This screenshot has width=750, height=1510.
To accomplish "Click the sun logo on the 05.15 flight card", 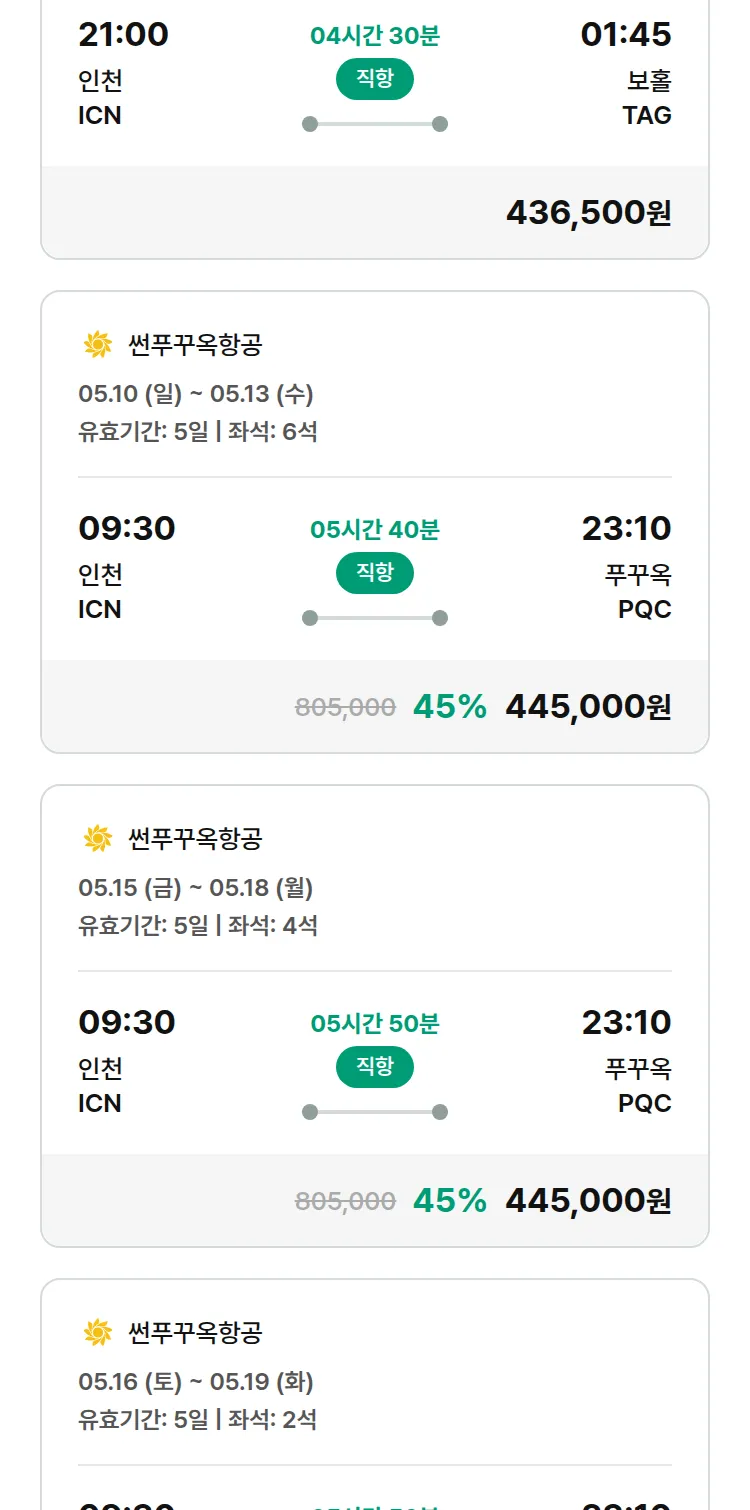I will click(98, 838).
